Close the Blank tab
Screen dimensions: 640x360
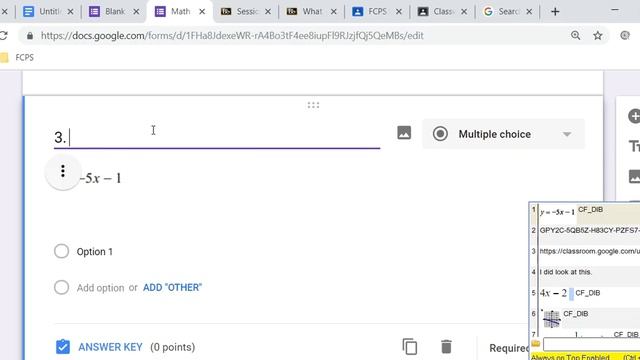136,12
